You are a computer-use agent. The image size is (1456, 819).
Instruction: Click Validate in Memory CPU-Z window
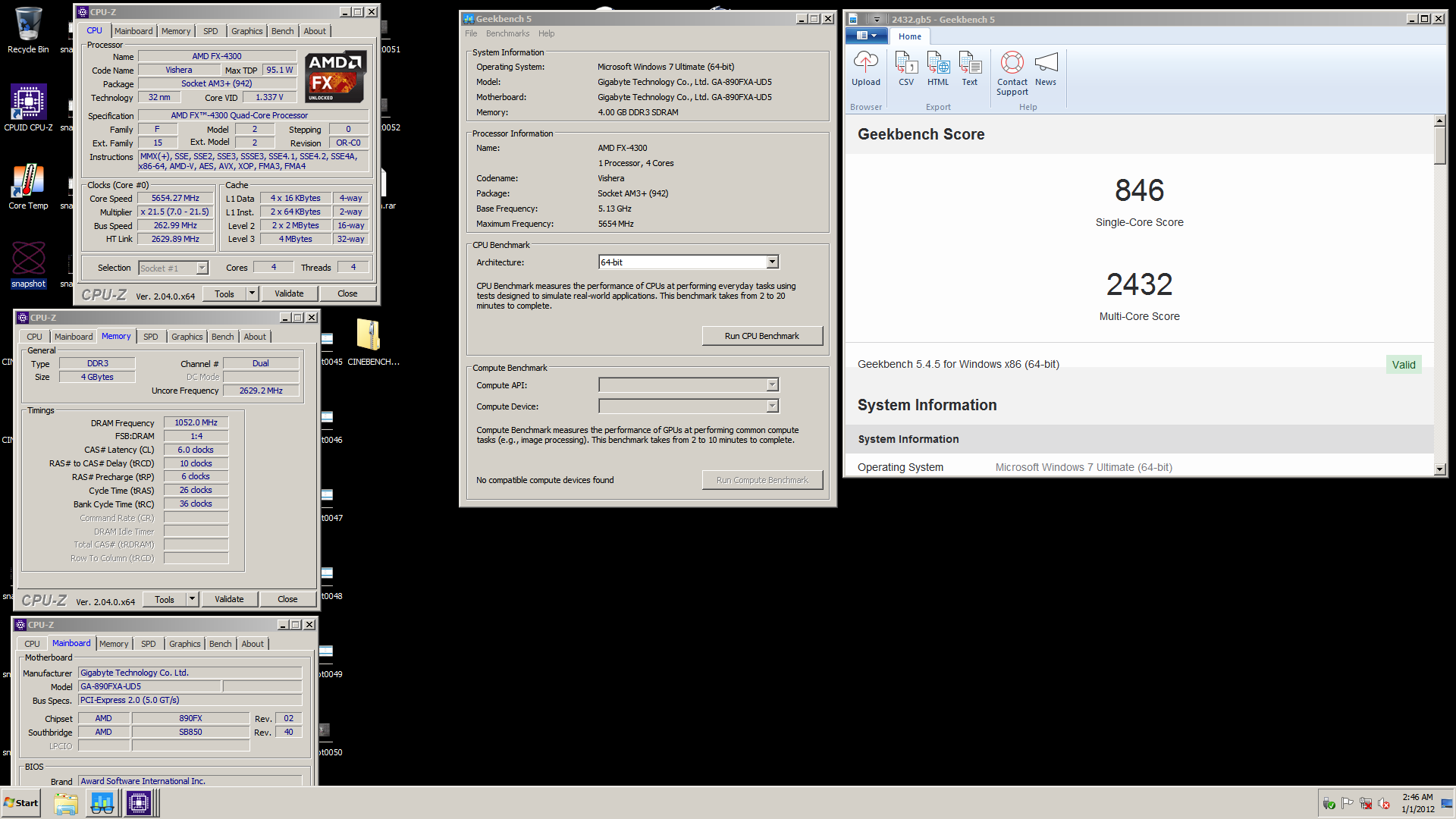(x=229, y=599)
